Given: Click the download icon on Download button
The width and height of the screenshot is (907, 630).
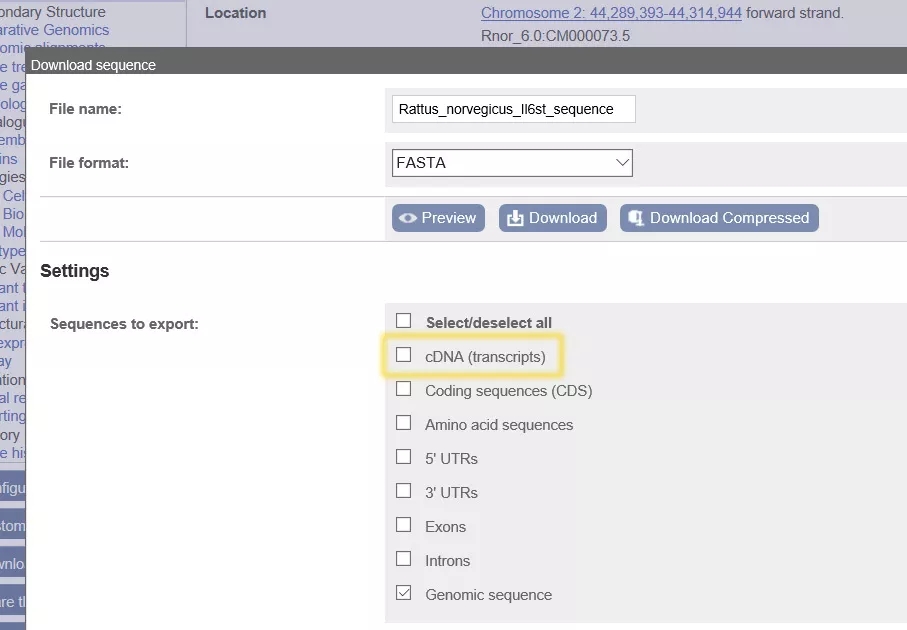Looking at the screenshot, I should coord(515,218).
